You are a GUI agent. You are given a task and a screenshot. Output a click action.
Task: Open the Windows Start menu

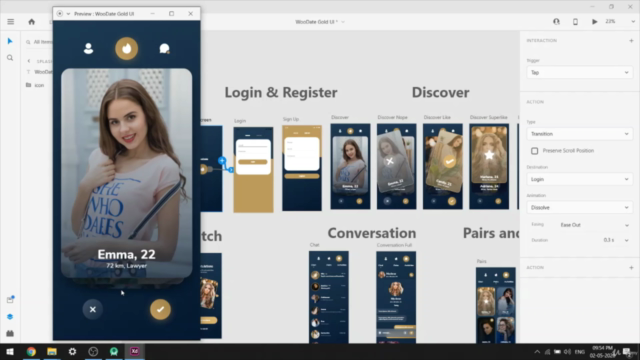point(10,351)
